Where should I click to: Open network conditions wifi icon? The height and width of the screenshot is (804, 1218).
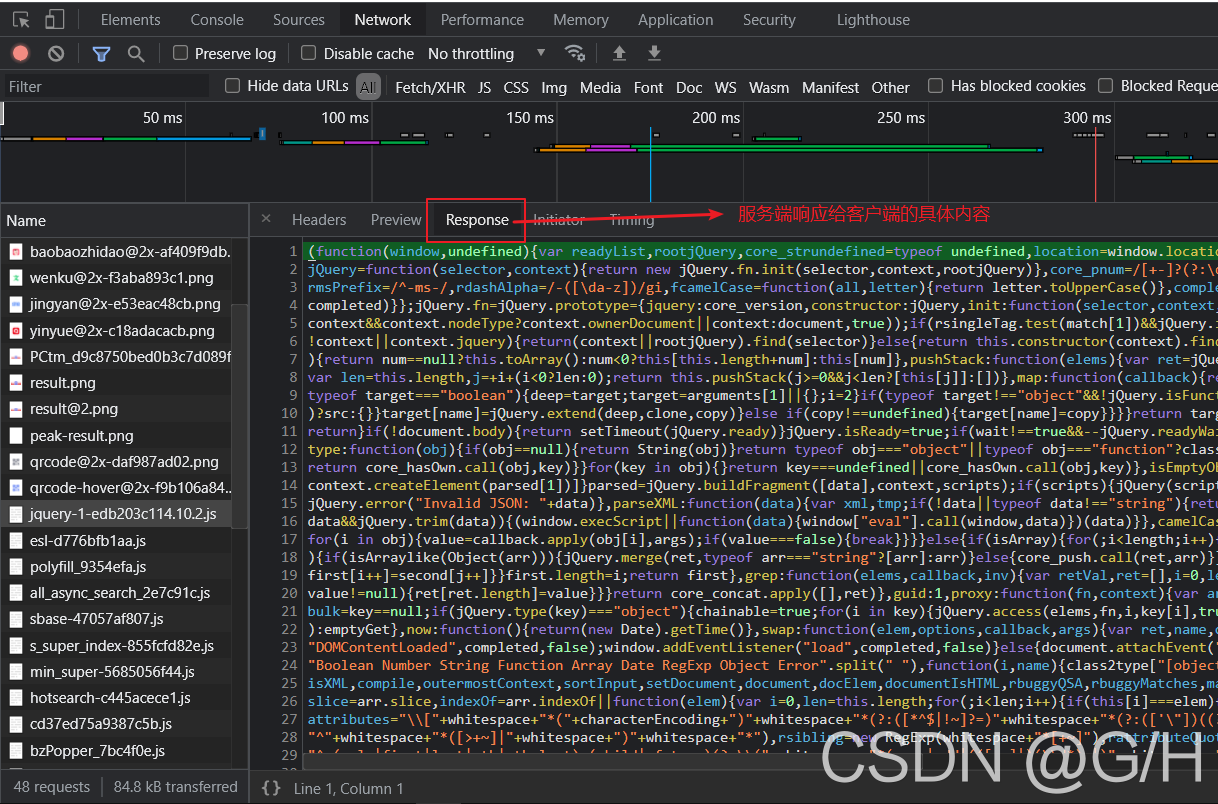[575, 53]
